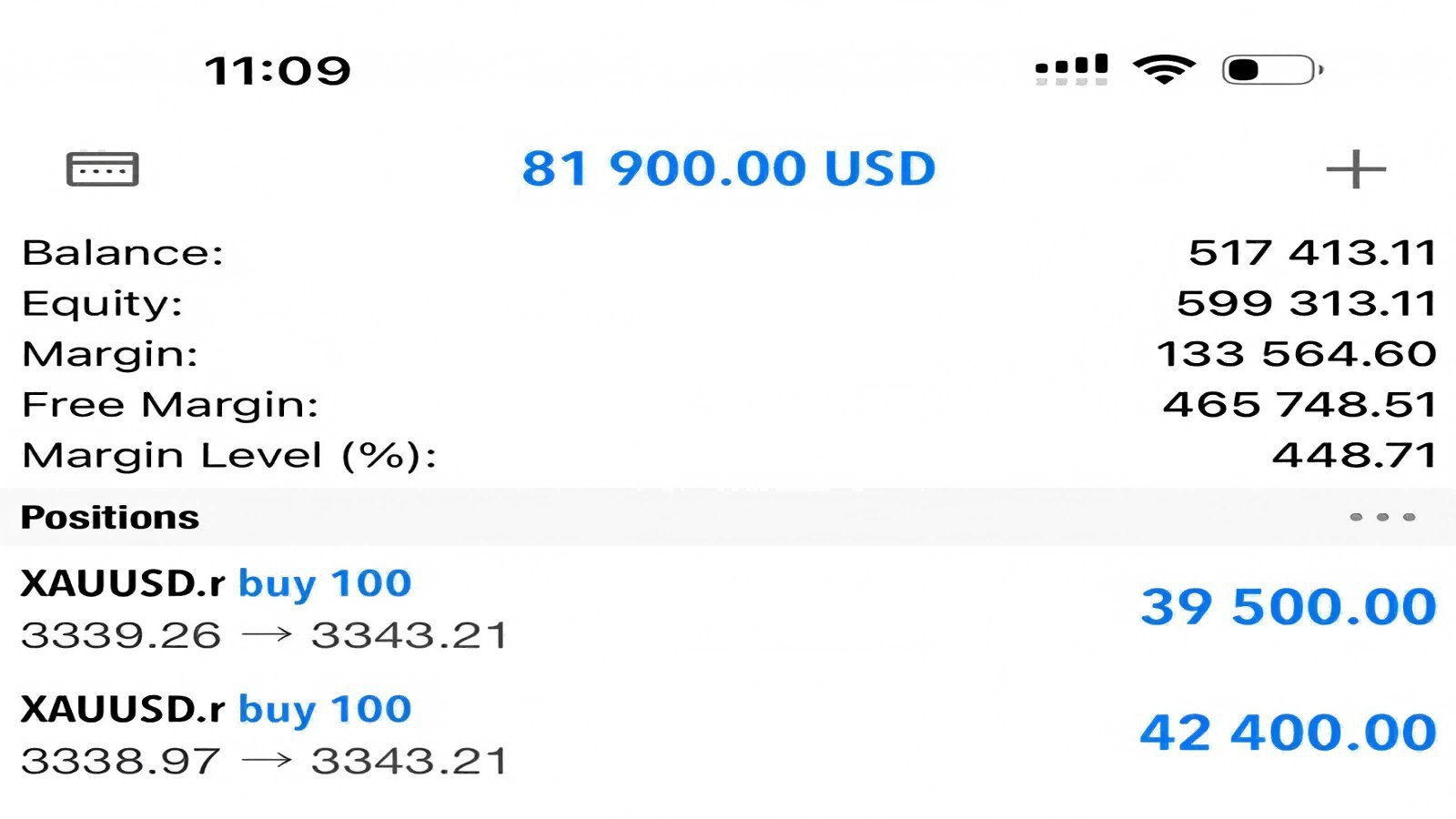Open the Positions three-dots menu
This screenshot has height=819, width=1456.
pos(1382,517)
